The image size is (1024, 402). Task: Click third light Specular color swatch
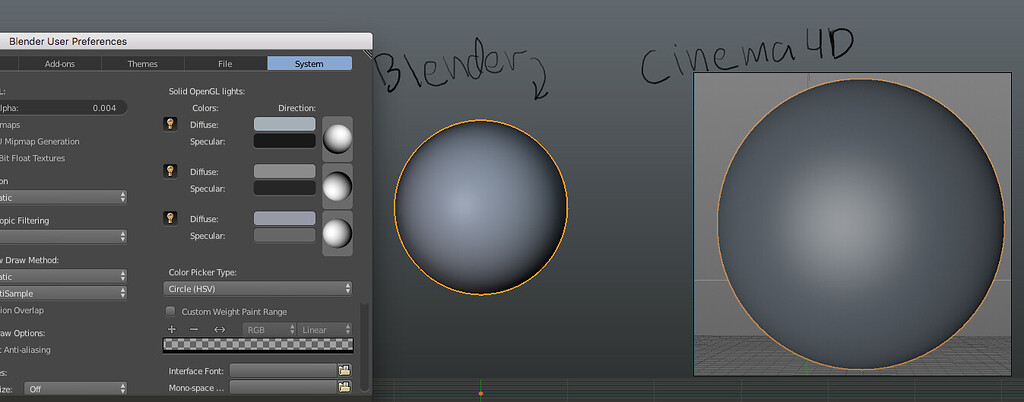tap(284, 236)
